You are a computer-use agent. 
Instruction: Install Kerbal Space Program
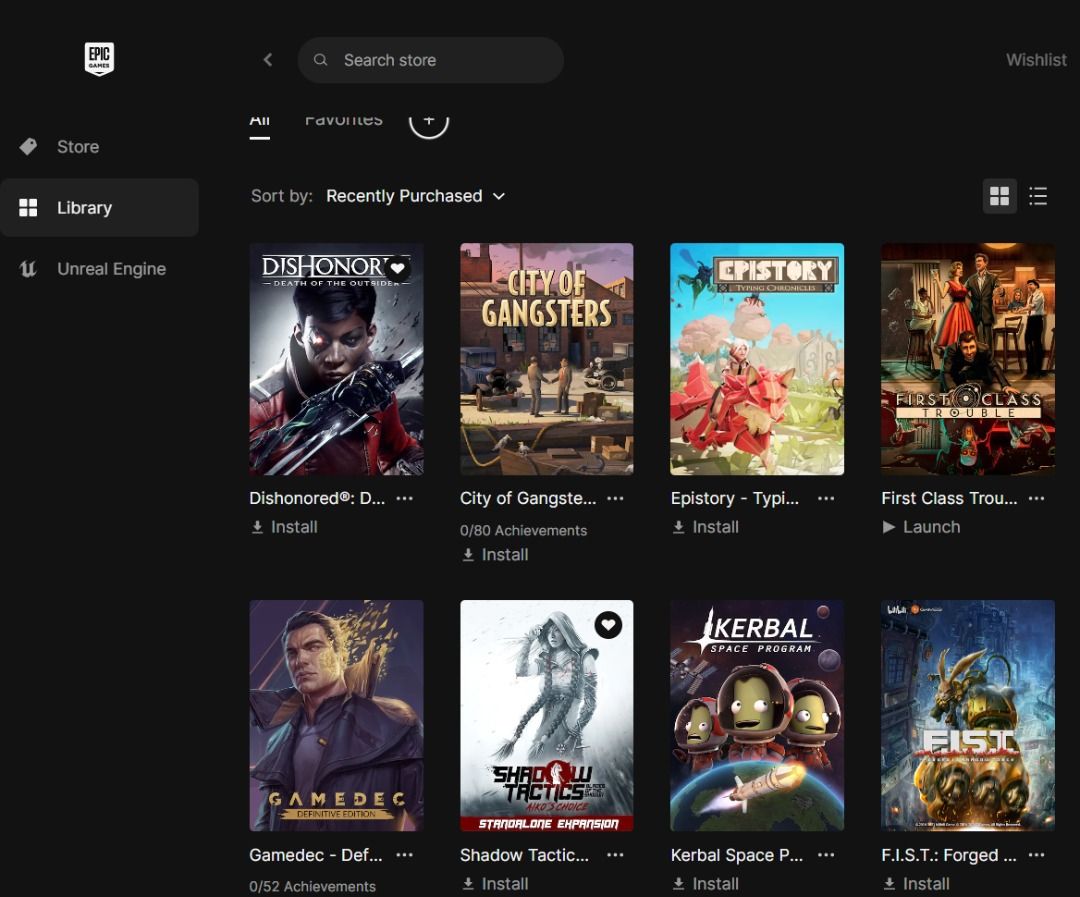(705, 884)
